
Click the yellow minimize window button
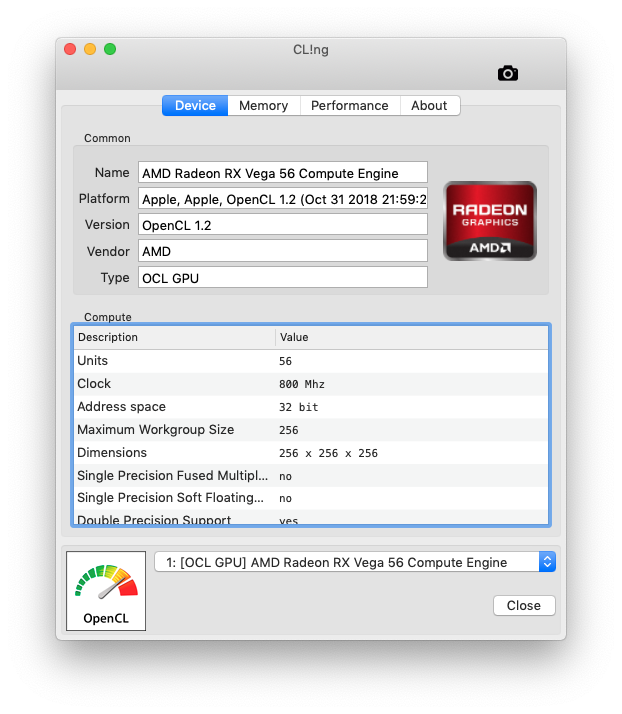pyautogui.click(x=90, y=49)
